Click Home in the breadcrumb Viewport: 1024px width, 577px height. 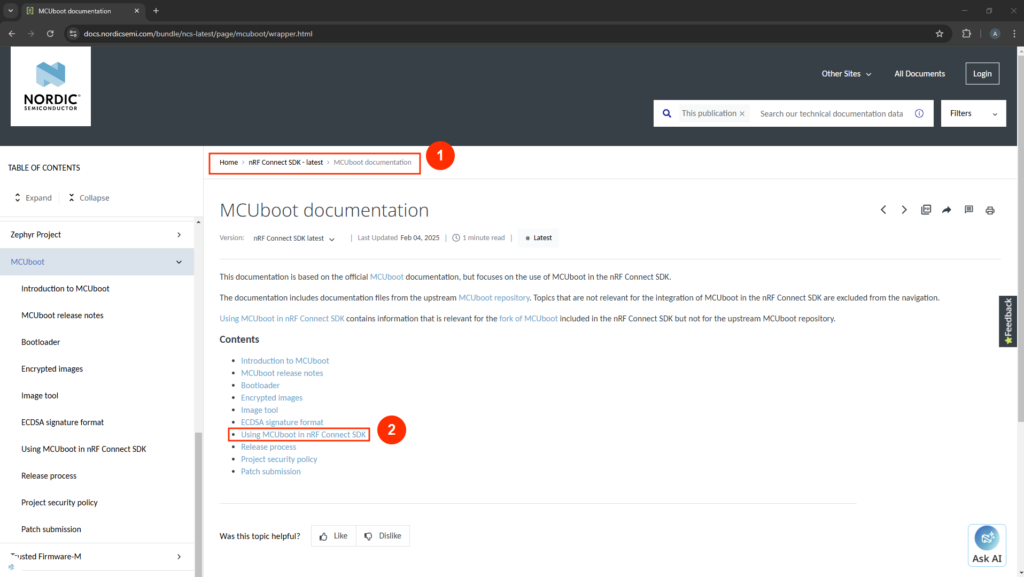tap(229, 163)
